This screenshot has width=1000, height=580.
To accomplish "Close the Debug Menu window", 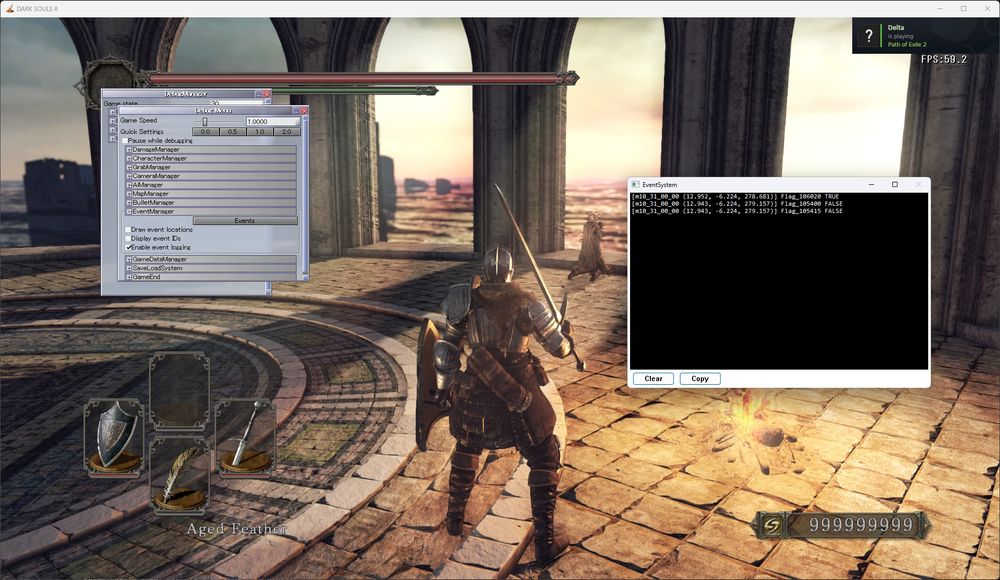I will [304, 111].
